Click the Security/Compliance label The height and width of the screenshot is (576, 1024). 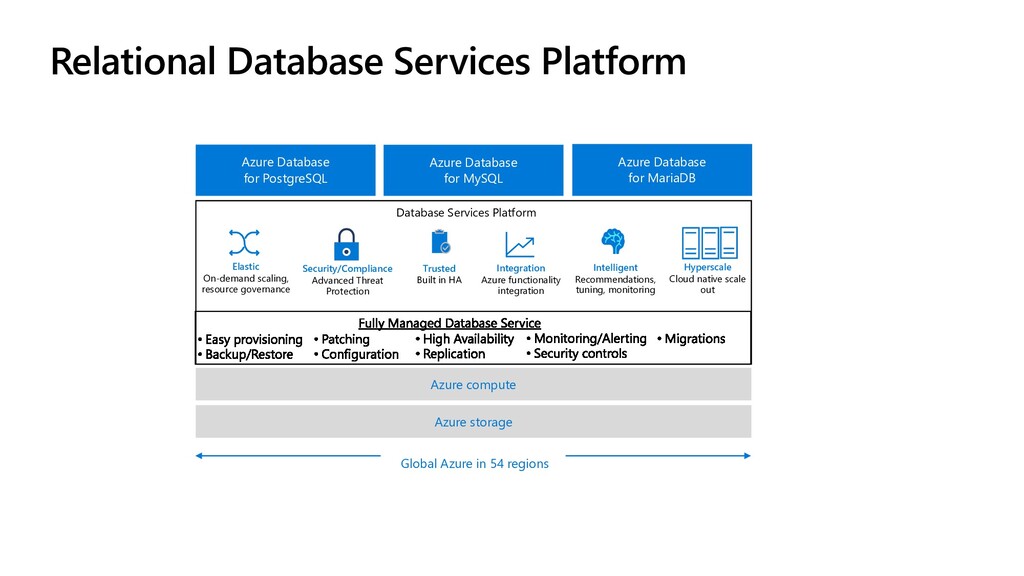coord(347,268)
